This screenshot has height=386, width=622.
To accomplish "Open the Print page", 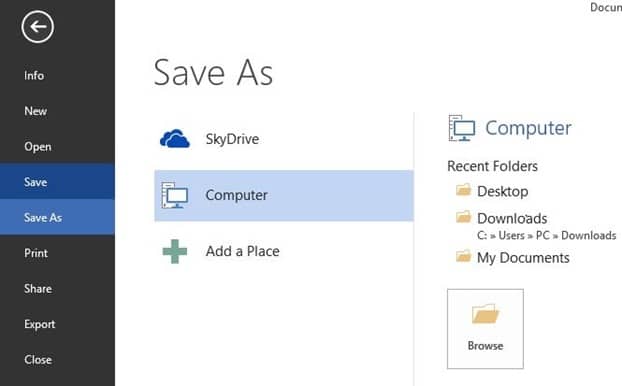I will (x=36, y=253).
